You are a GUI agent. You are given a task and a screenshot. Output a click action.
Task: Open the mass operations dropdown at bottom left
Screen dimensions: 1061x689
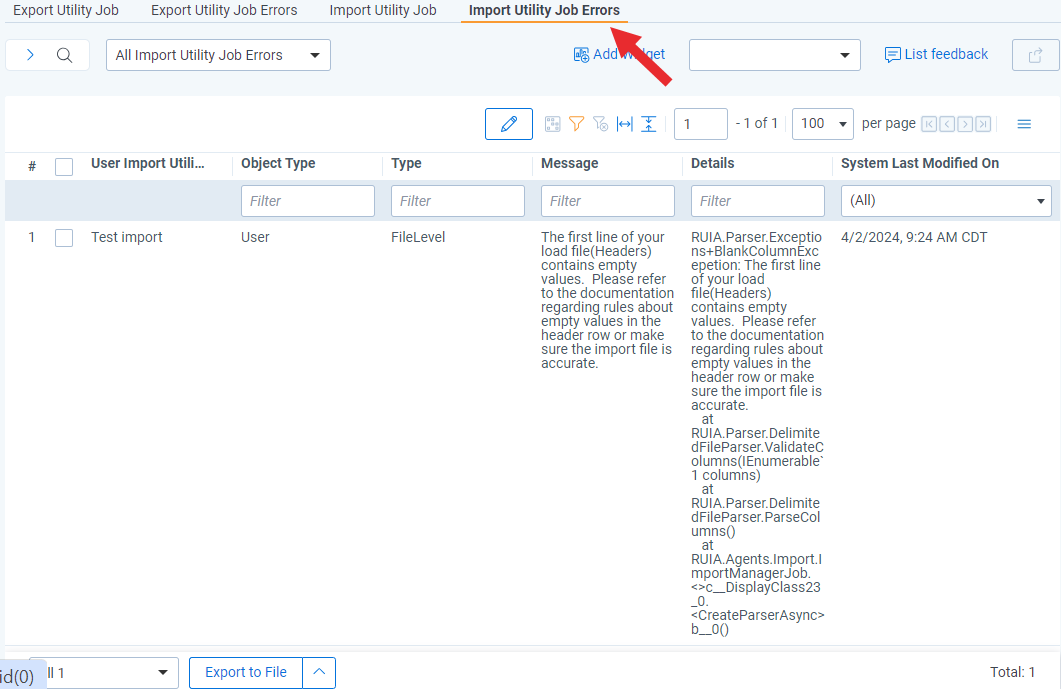104,673
